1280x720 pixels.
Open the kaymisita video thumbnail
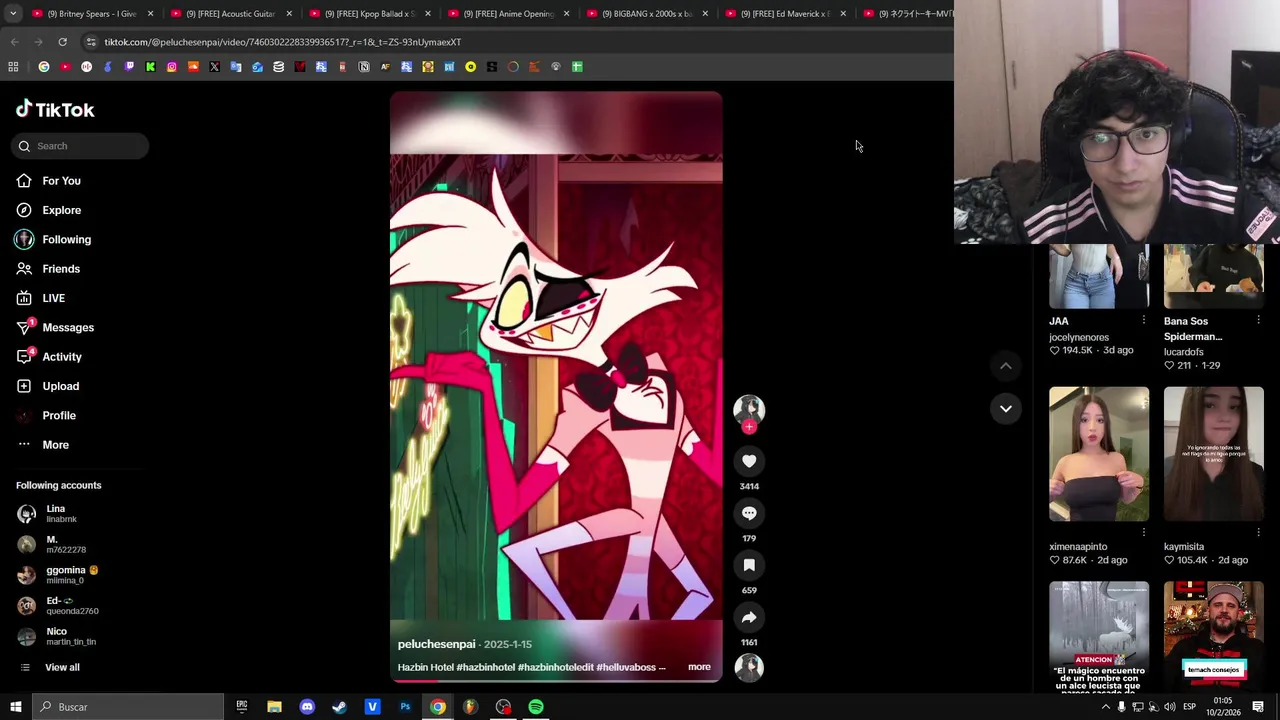click(1214, 454)
